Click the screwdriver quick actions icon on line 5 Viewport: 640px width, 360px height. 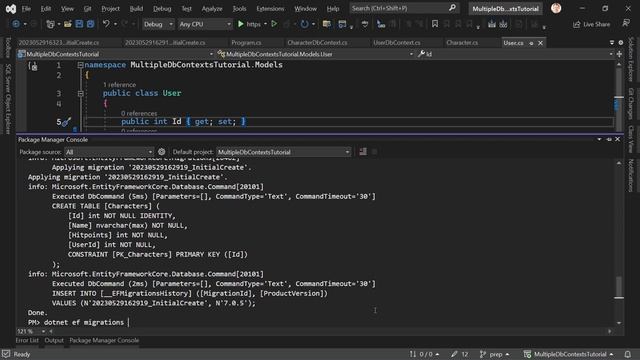click(x=66, y=122)
